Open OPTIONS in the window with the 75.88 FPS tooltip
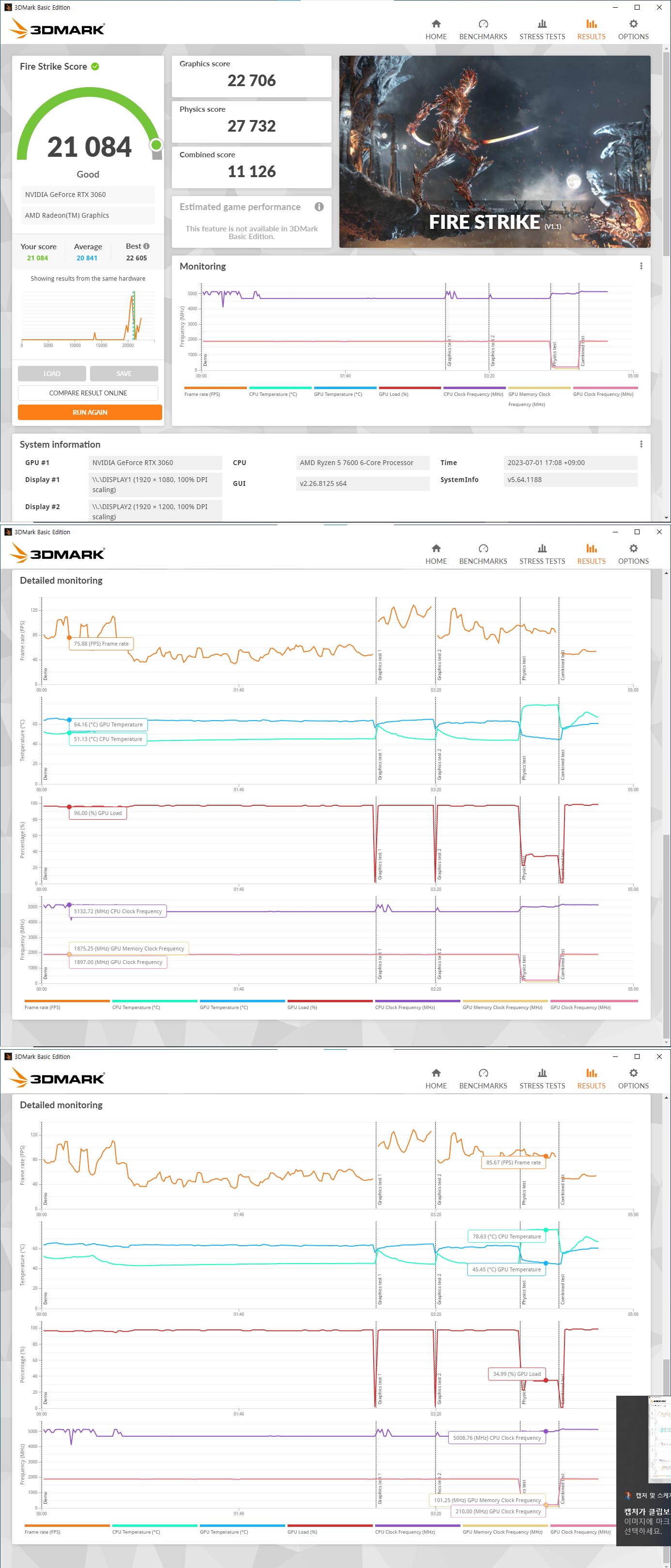 click(633, 554)
